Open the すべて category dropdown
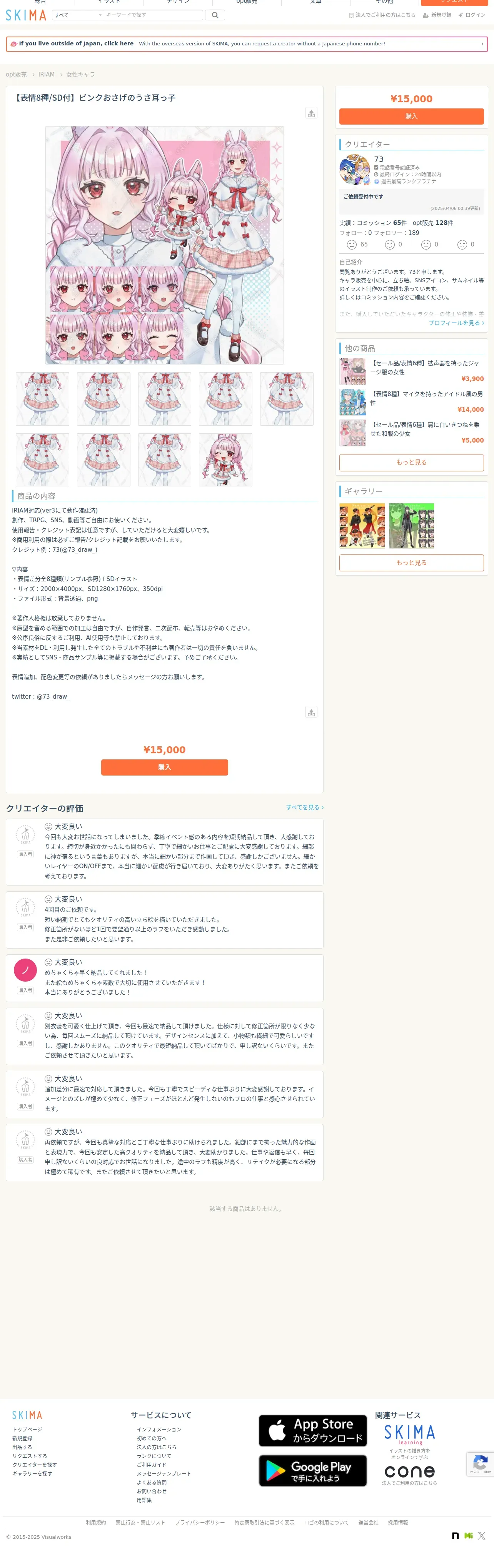The width and height of the screenshot is (494, 1568). [x=77, y=15]
